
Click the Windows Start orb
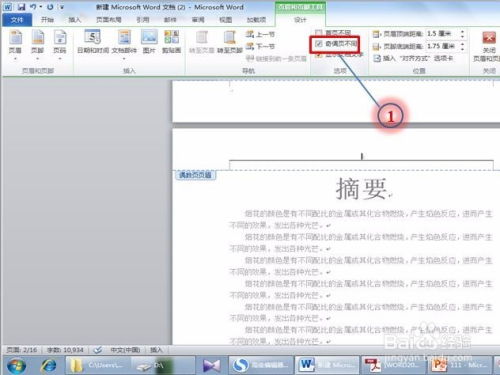[x=16, y=366]
